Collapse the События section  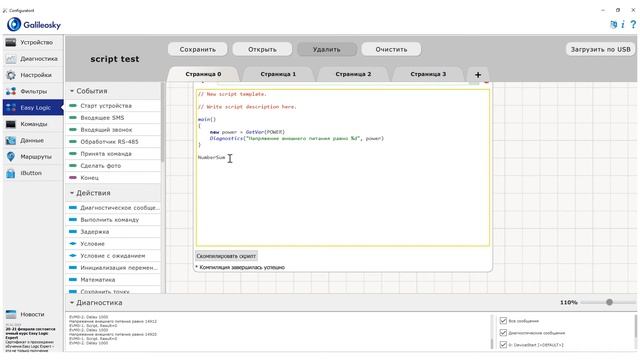point(72,91)
